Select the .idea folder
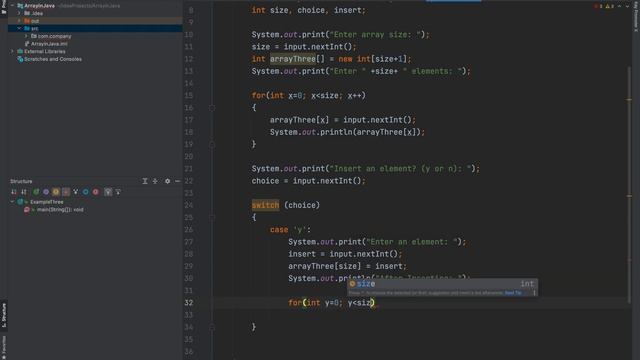 pyautogui.click(x=33, y=13)
